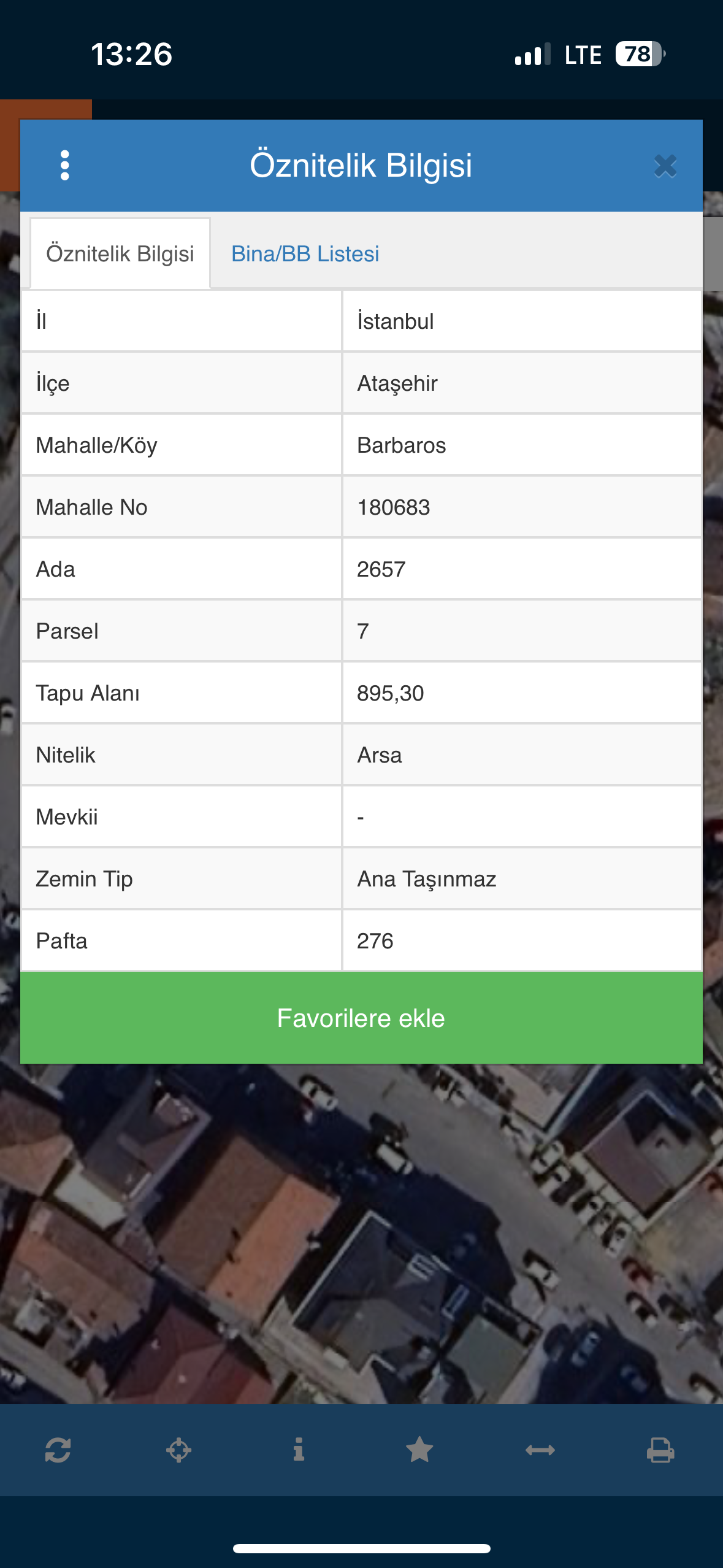The image size is (723, 1568).
Task: Open favorites with the star icon
Action: [419, 1450]
